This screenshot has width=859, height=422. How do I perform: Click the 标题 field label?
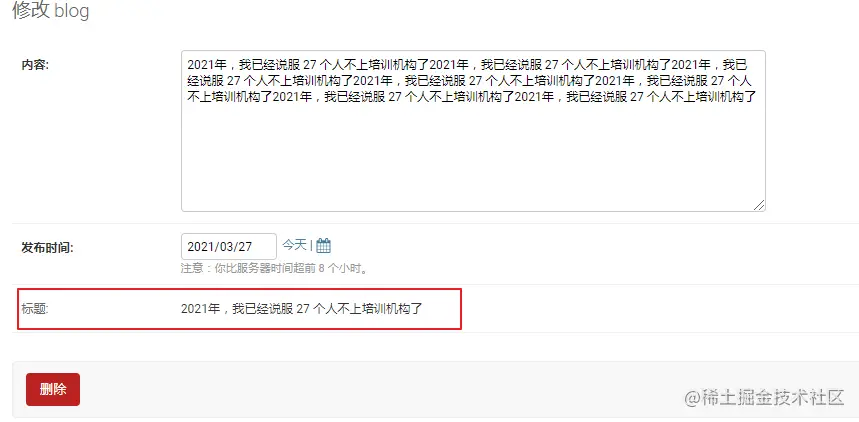(x=35, y=309)
